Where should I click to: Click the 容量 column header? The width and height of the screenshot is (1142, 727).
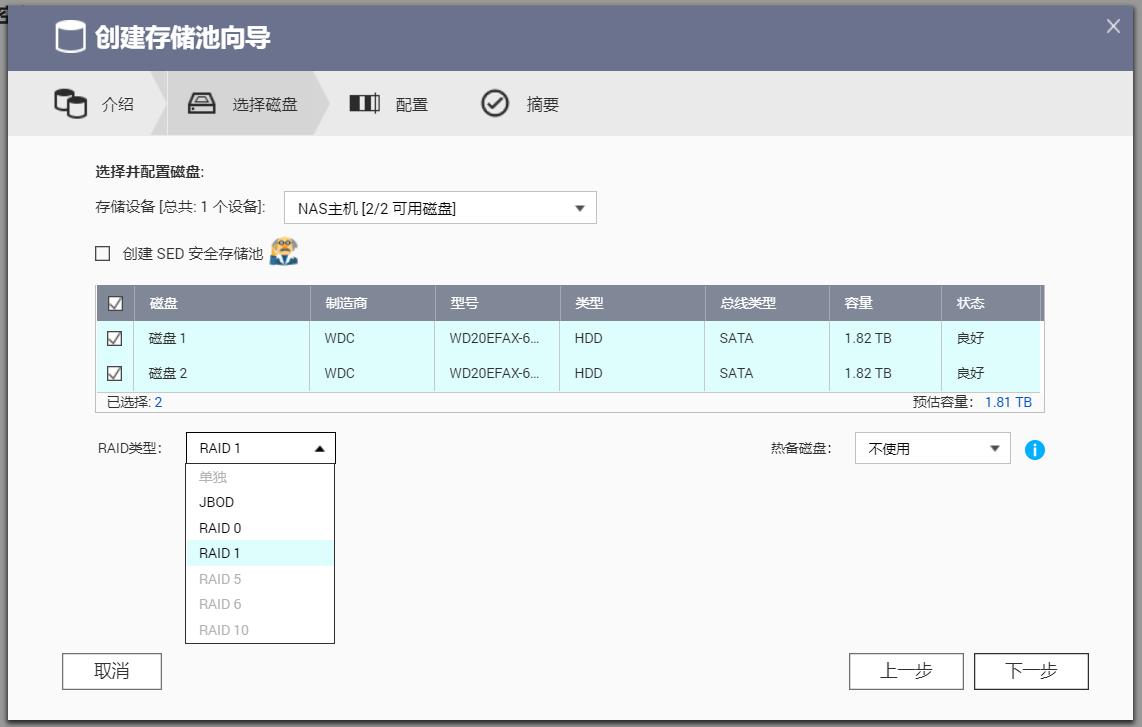coord(861,303)
